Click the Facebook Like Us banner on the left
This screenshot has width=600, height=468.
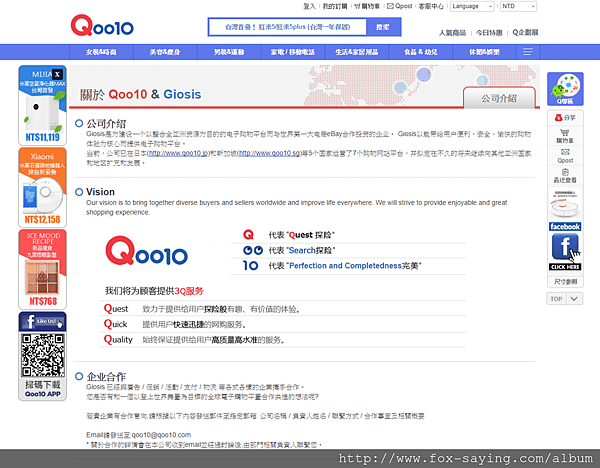click(42, 322)
